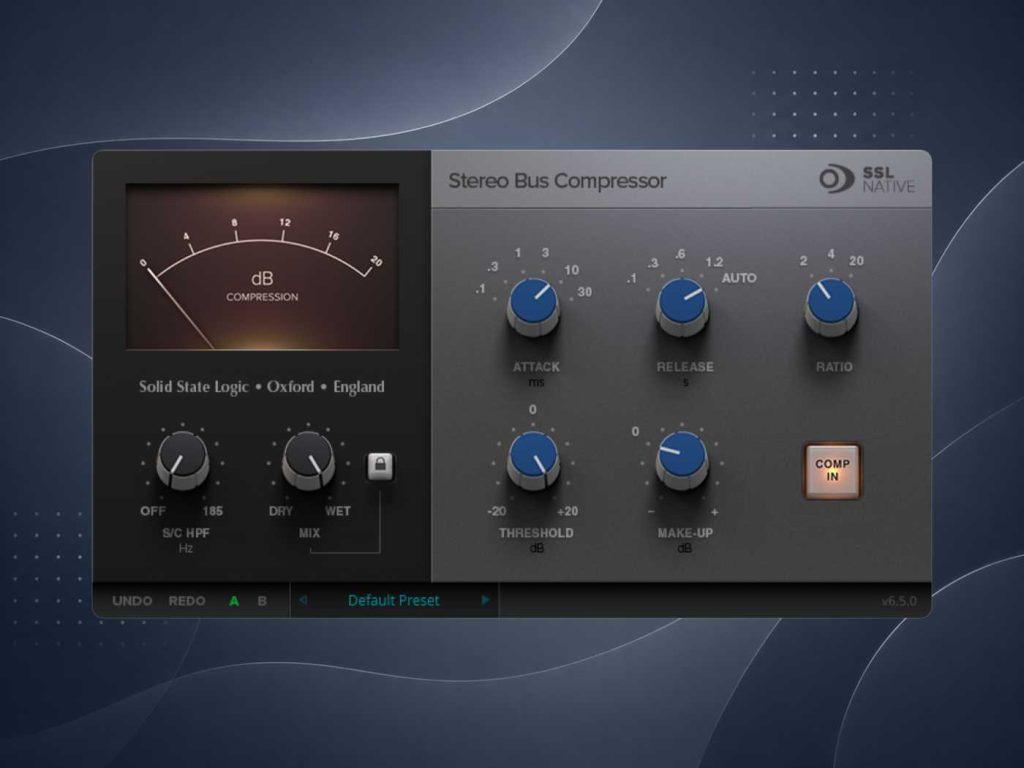Click the Dry/Wet Mix knob
Image resolution: width=1024 pixels, height=768 pixels.
308,460
